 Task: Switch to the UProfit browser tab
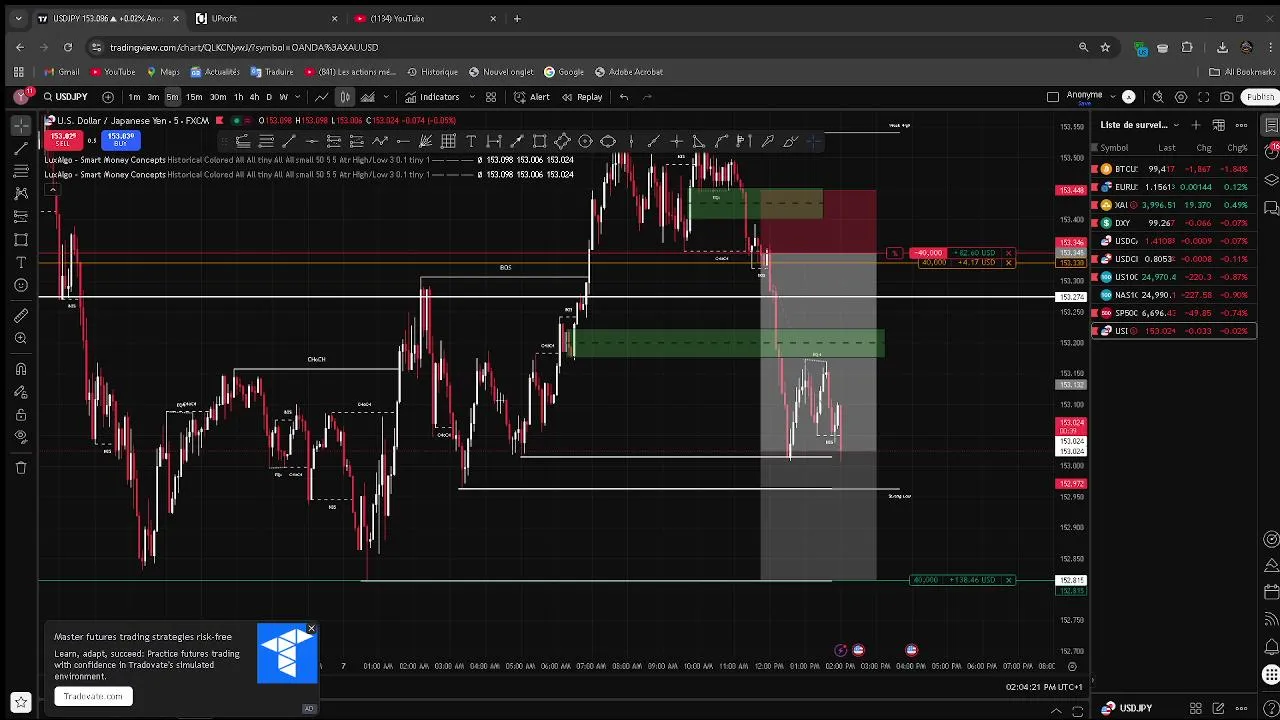pyautogui.click(x=265, y=18)
